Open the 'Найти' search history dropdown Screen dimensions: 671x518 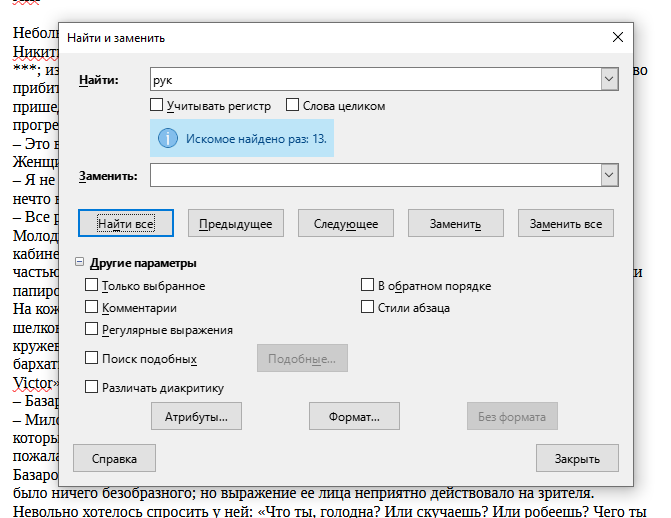tap(607, 79)
